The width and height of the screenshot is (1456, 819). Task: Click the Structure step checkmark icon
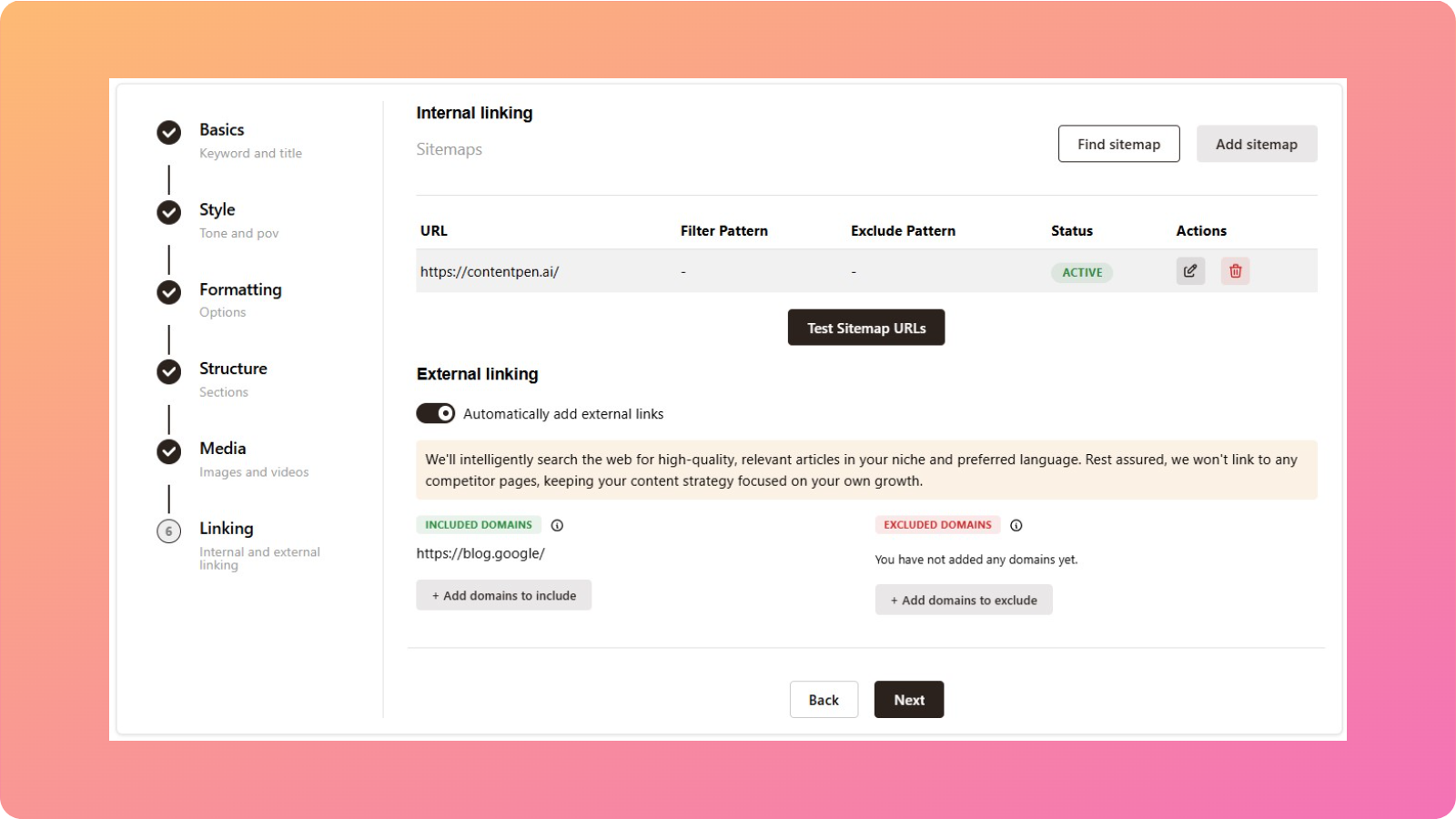168,371
